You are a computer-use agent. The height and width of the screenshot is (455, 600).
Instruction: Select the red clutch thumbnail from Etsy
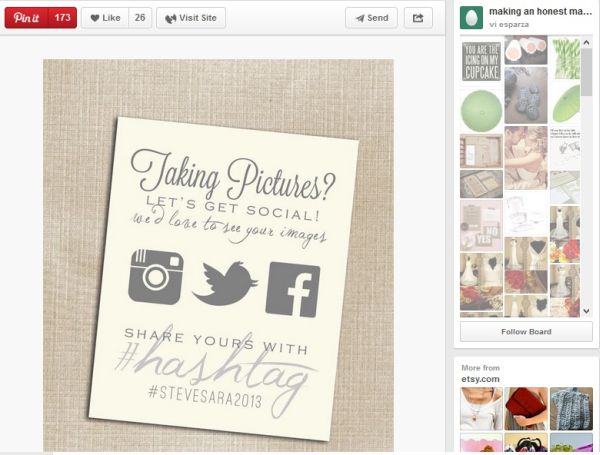[x=525, y=408]
